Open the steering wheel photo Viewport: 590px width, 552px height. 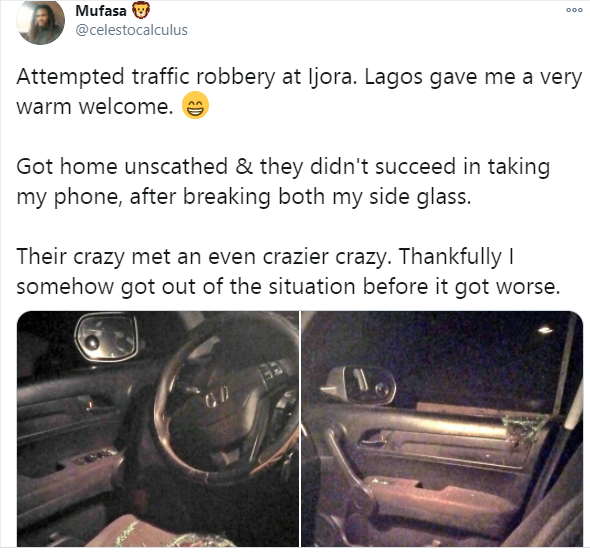pos(158,429)
